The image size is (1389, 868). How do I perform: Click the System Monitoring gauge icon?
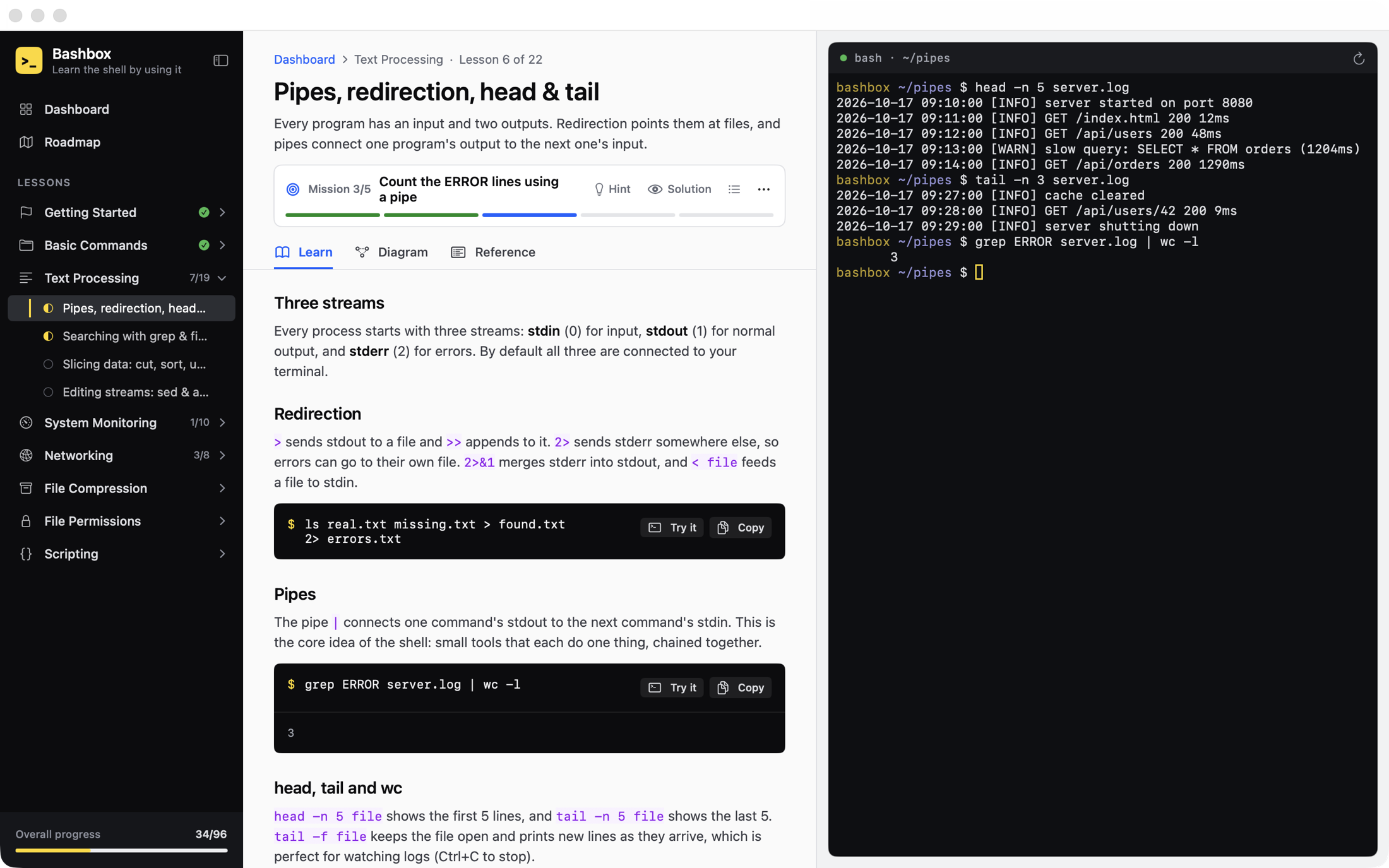[26, 422]
